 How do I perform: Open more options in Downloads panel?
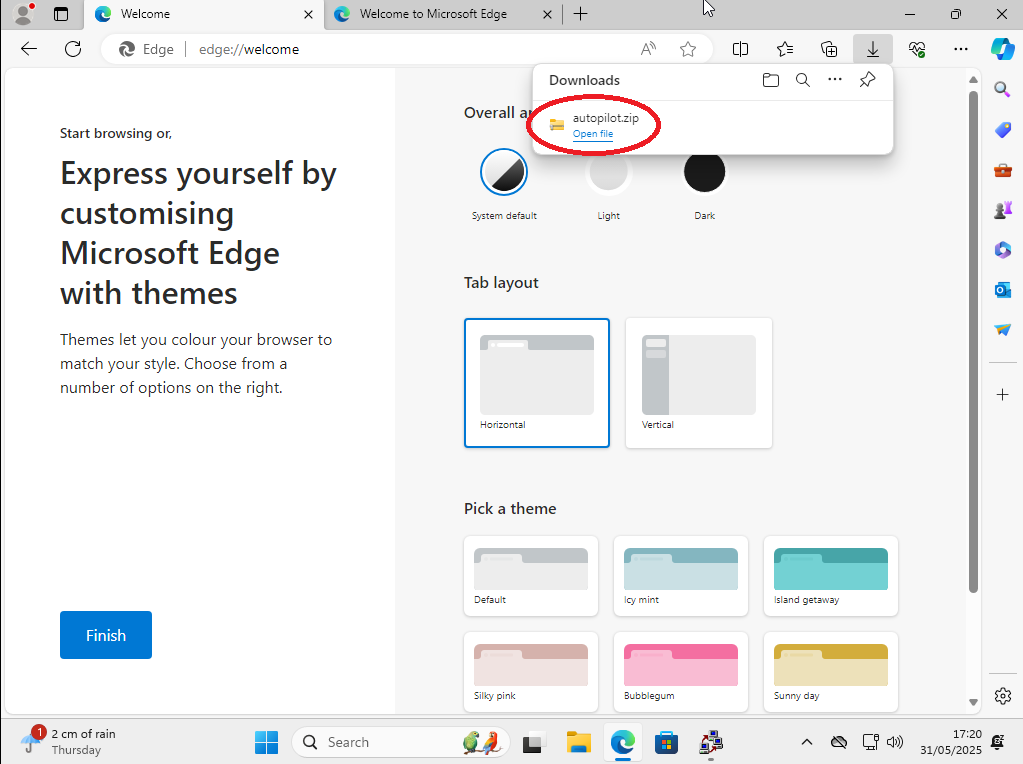835,81
